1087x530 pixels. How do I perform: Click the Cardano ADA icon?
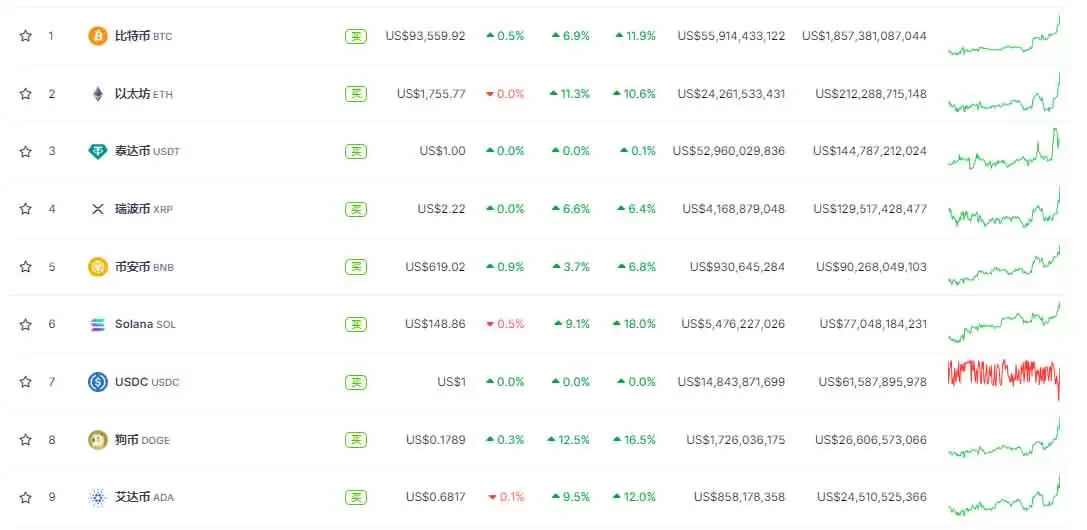(97, 497)
